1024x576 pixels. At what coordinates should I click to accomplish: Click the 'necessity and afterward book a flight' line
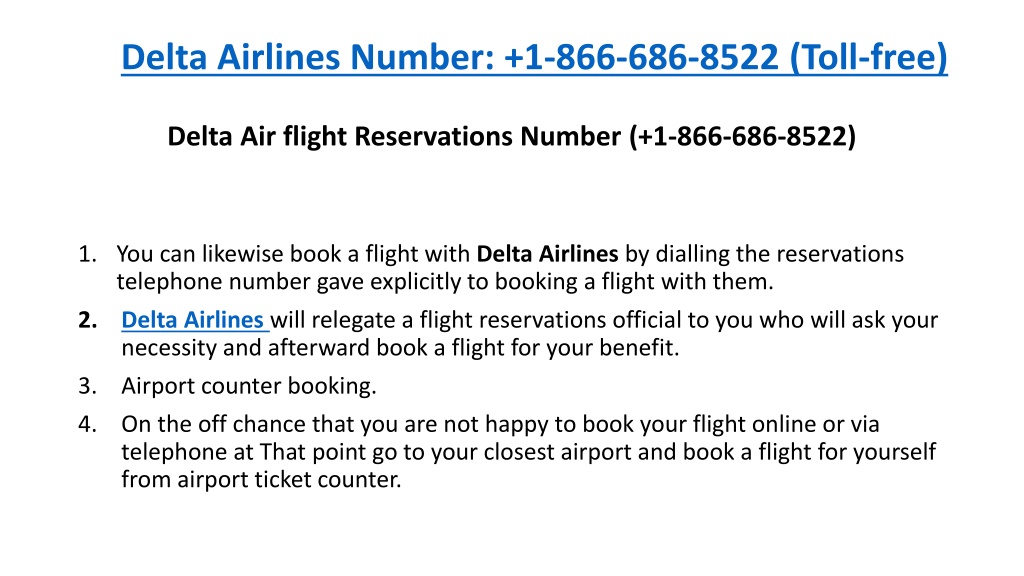(x=400, y=347)
